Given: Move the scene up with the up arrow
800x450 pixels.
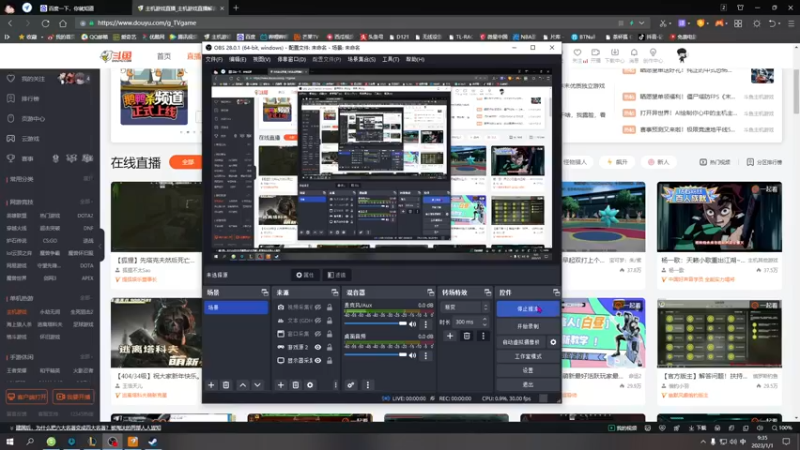Looking at the screenshot, I should [x=243, y=385].
